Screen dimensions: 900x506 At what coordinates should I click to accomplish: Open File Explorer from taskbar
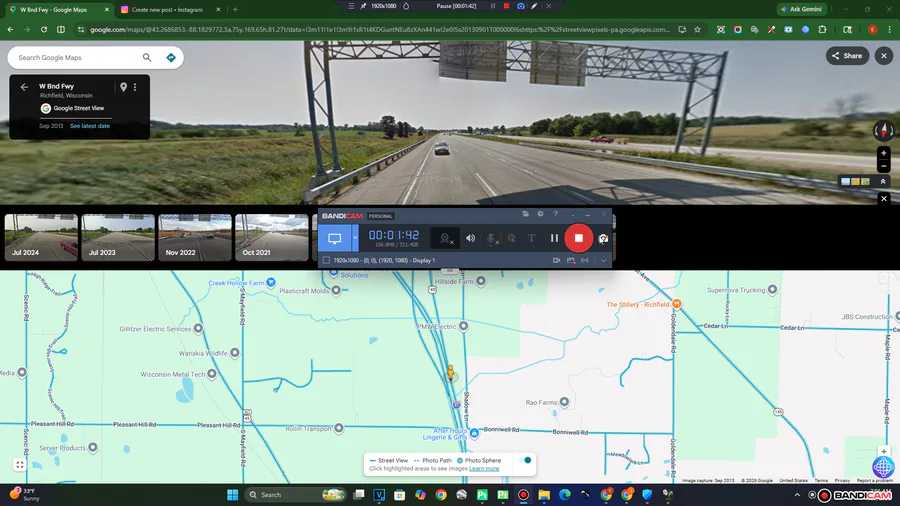point(544,495)
